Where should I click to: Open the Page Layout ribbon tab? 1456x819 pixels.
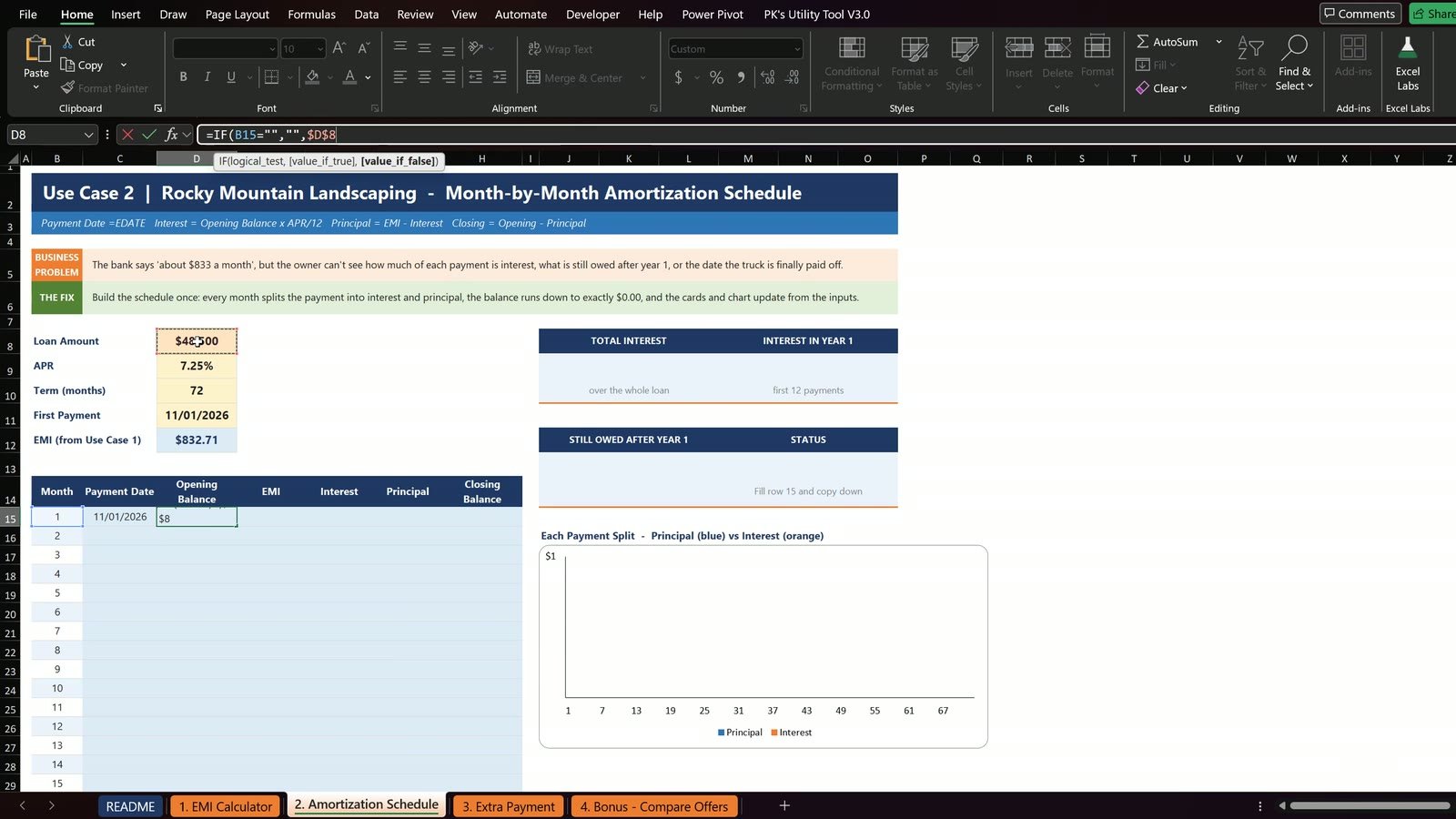click(x=237, y=15)
